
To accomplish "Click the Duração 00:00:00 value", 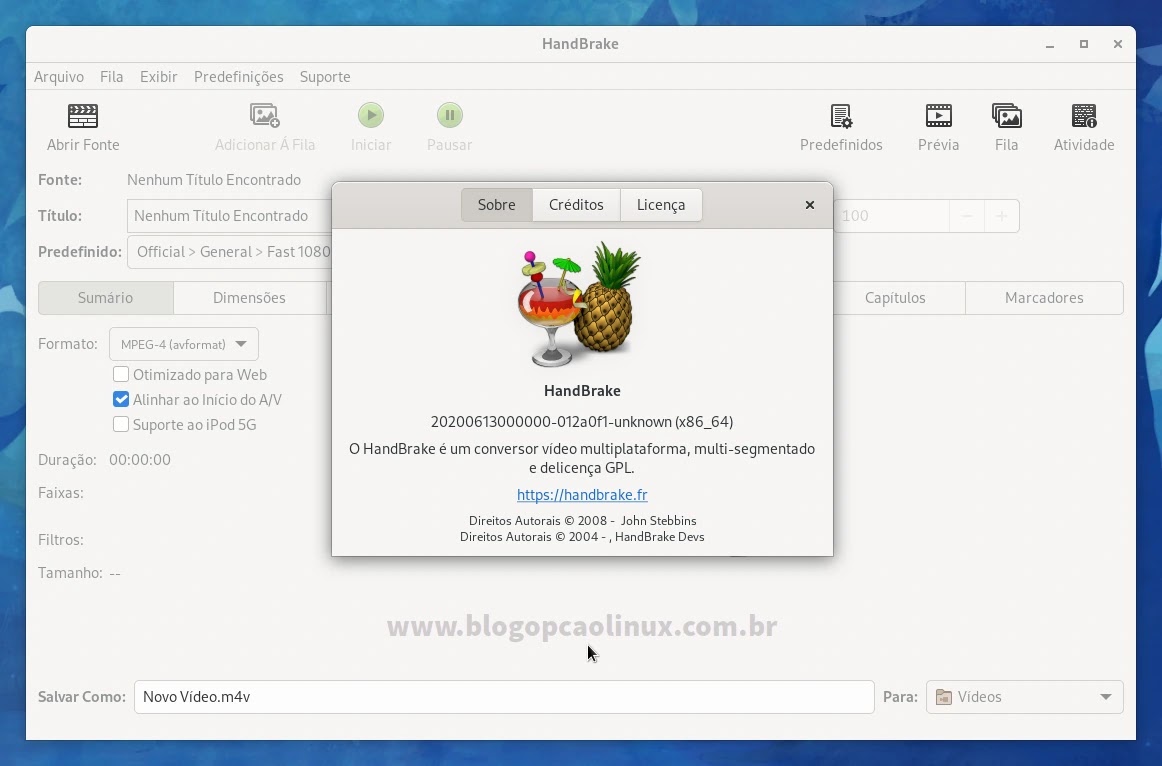I will click(x=139, y=460).
